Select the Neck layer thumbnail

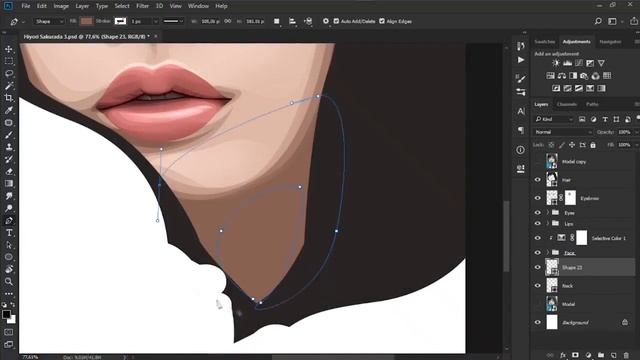coord(552,286)
